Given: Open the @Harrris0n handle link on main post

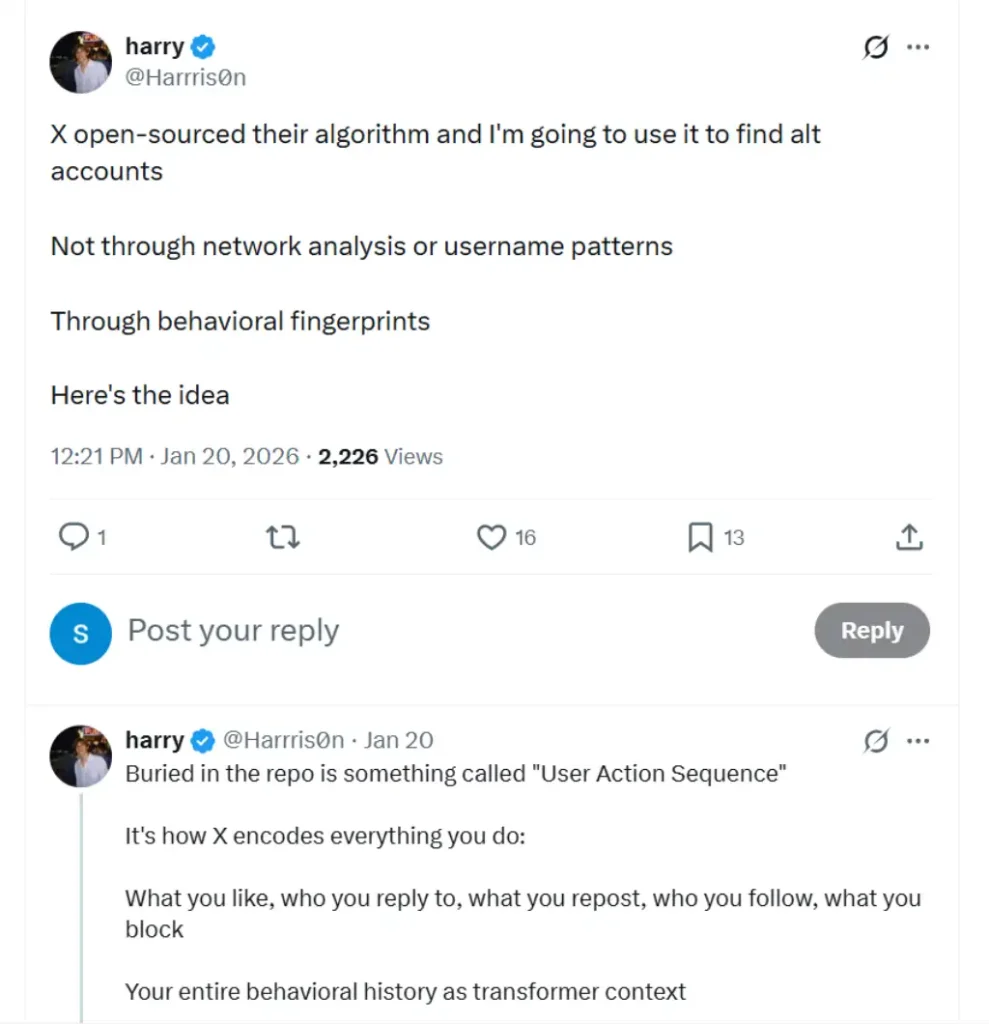Looking at the screenshot, I should pos(185,77).
